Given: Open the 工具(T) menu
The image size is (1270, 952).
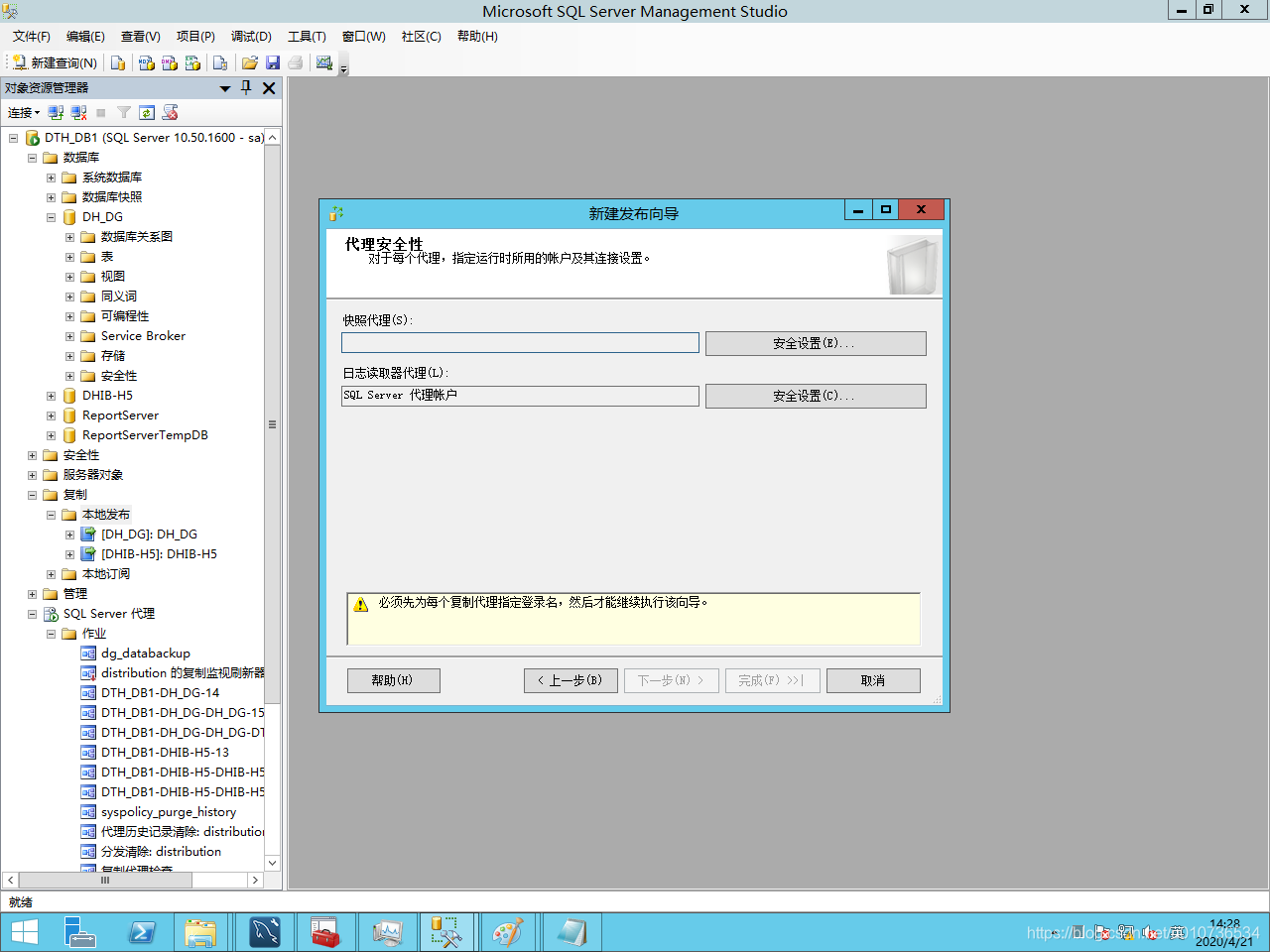Looking at the screenshot, I should (307, 36).
